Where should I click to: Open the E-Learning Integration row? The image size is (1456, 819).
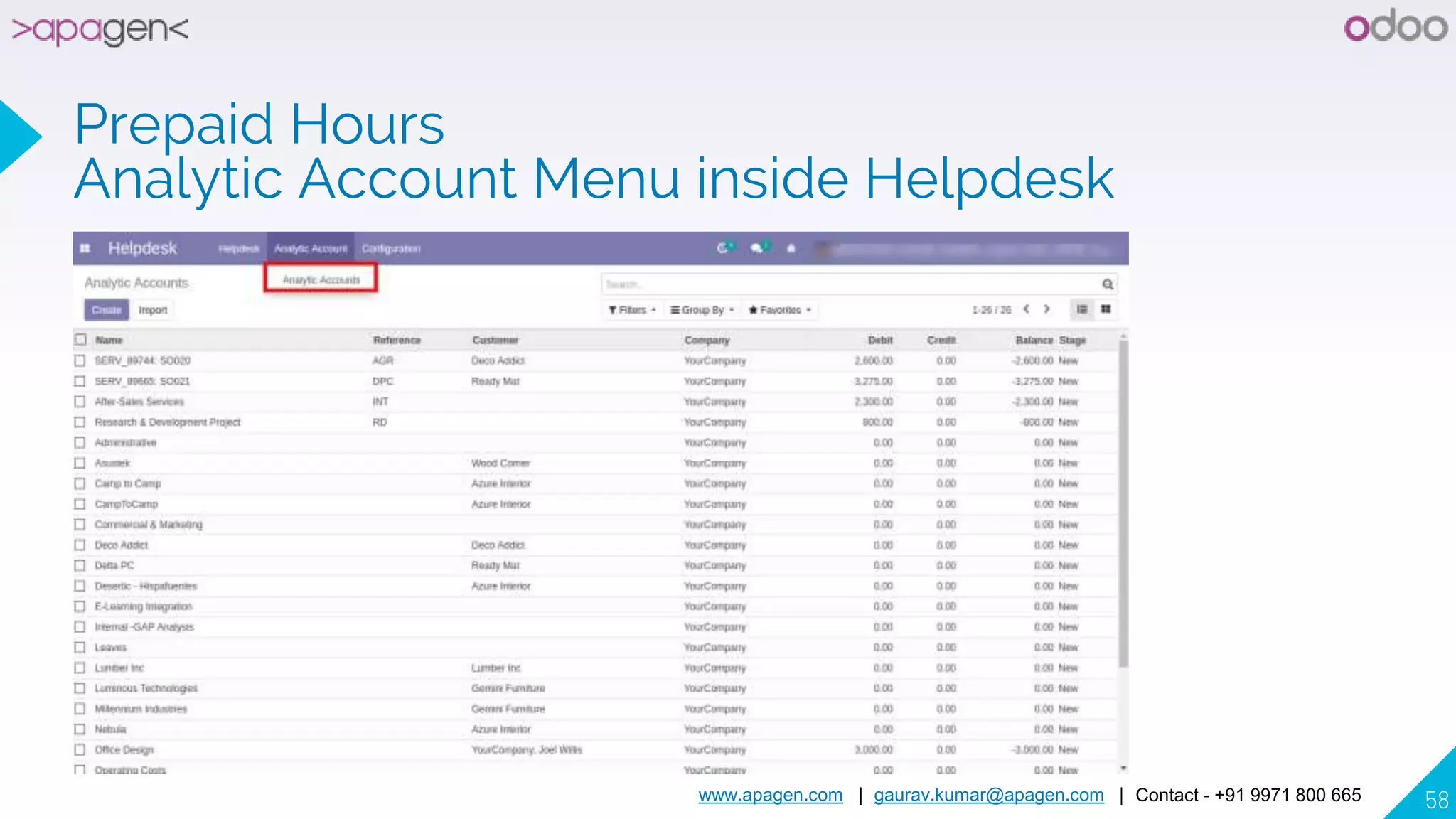coord(597,606)
